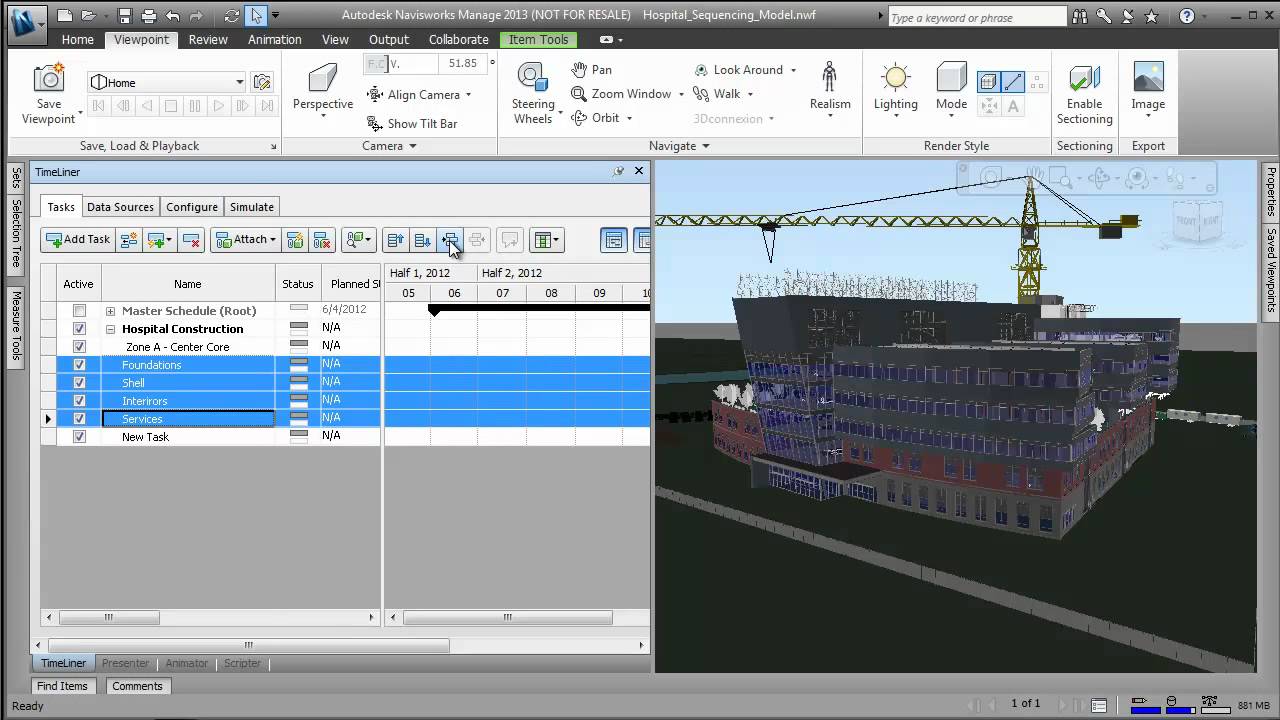
Task: Toggle Active checkbox for Zone A - Center Core
Action: 79,347
